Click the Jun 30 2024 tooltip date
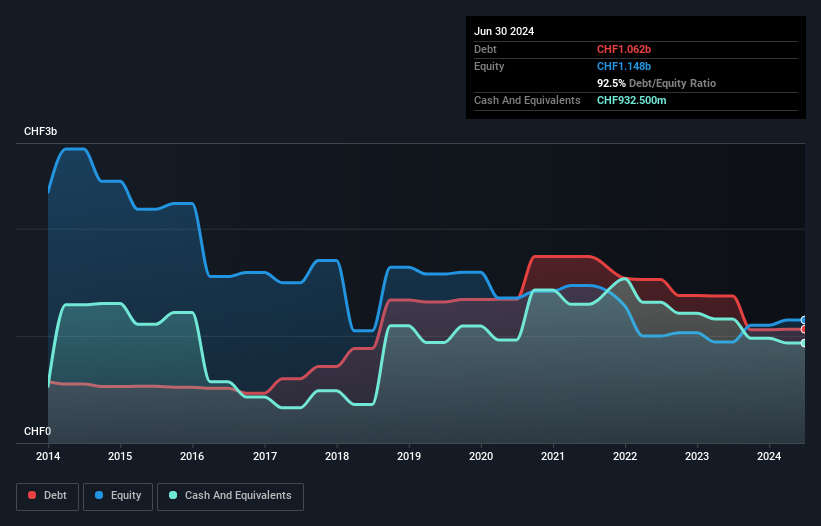 click(x=504, y=31)
